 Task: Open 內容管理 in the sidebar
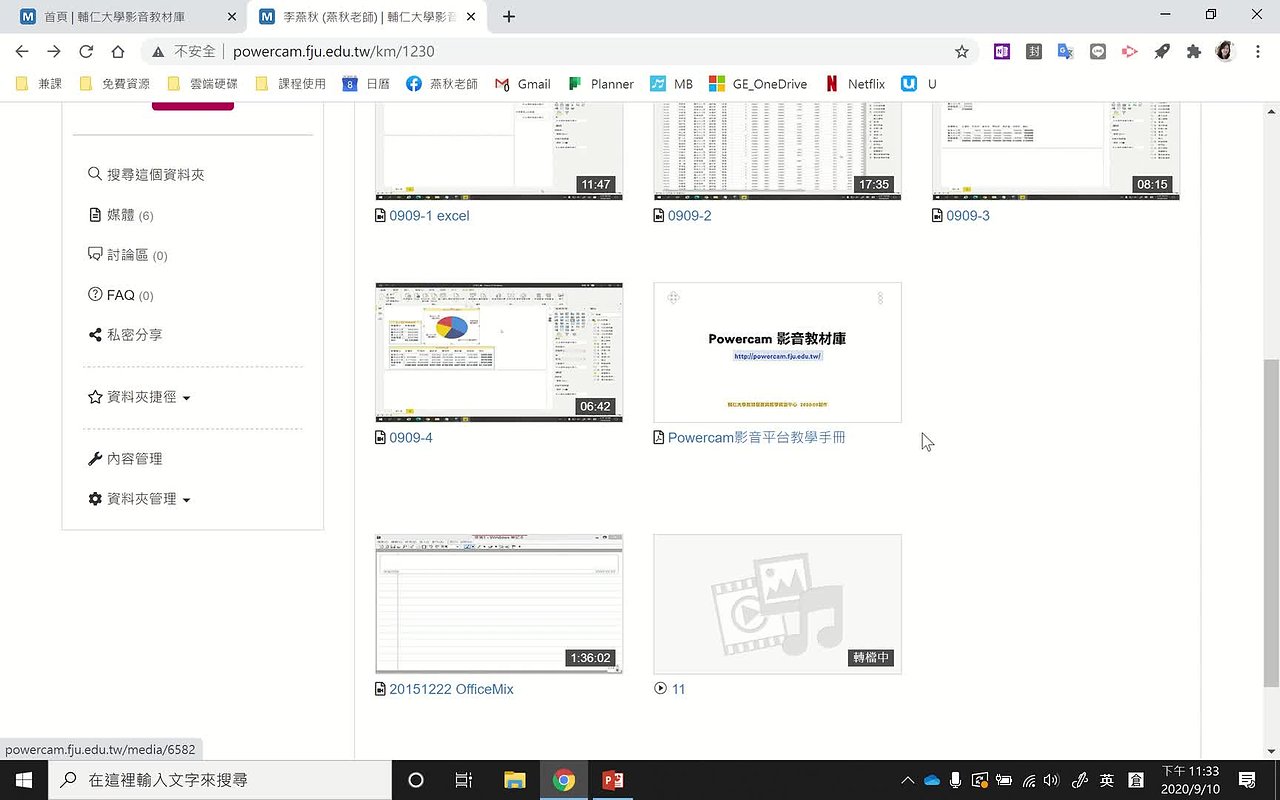(x=125, y=459)
